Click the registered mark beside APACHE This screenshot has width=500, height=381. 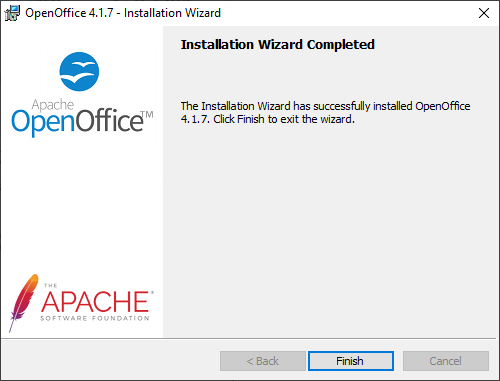pos(152,292)
